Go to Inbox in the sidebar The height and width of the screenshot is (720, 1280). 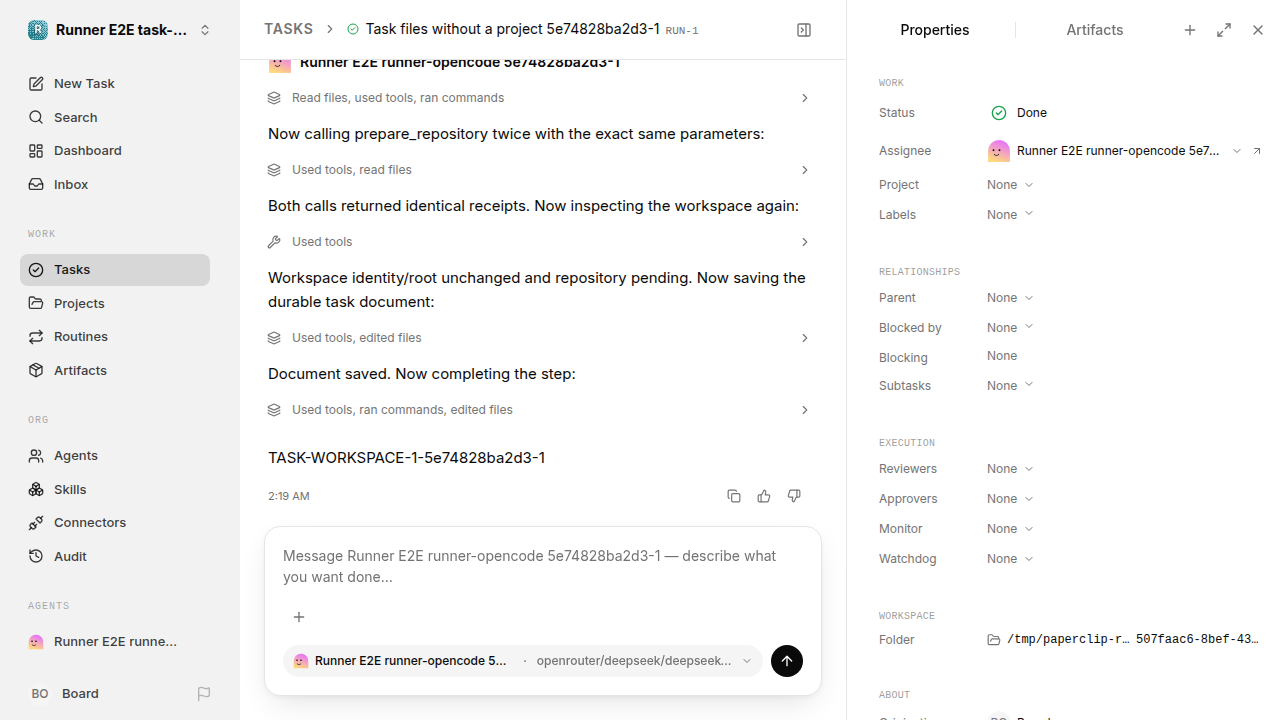(x=115, y=184)
